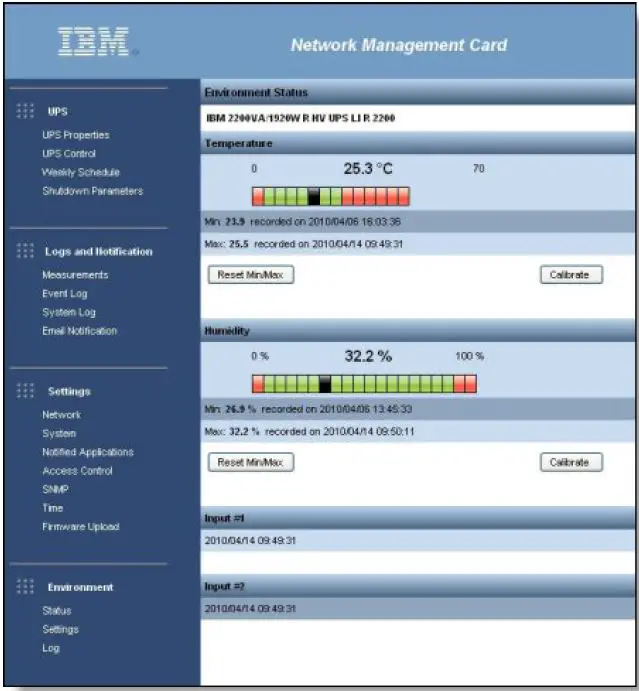Open Environment Log link
The width and height of the screenshot is (639, 691).
51,648
